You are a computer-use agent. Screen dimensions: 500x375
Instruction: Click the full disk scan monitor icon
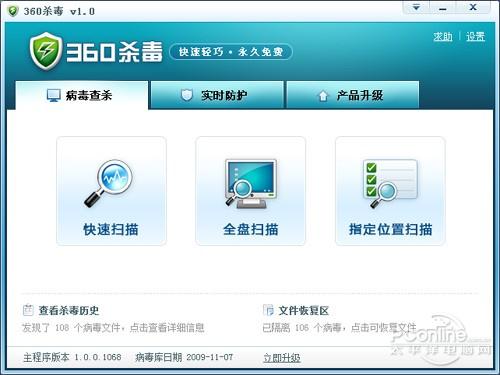pyautogui.click(x=251, y=184)
